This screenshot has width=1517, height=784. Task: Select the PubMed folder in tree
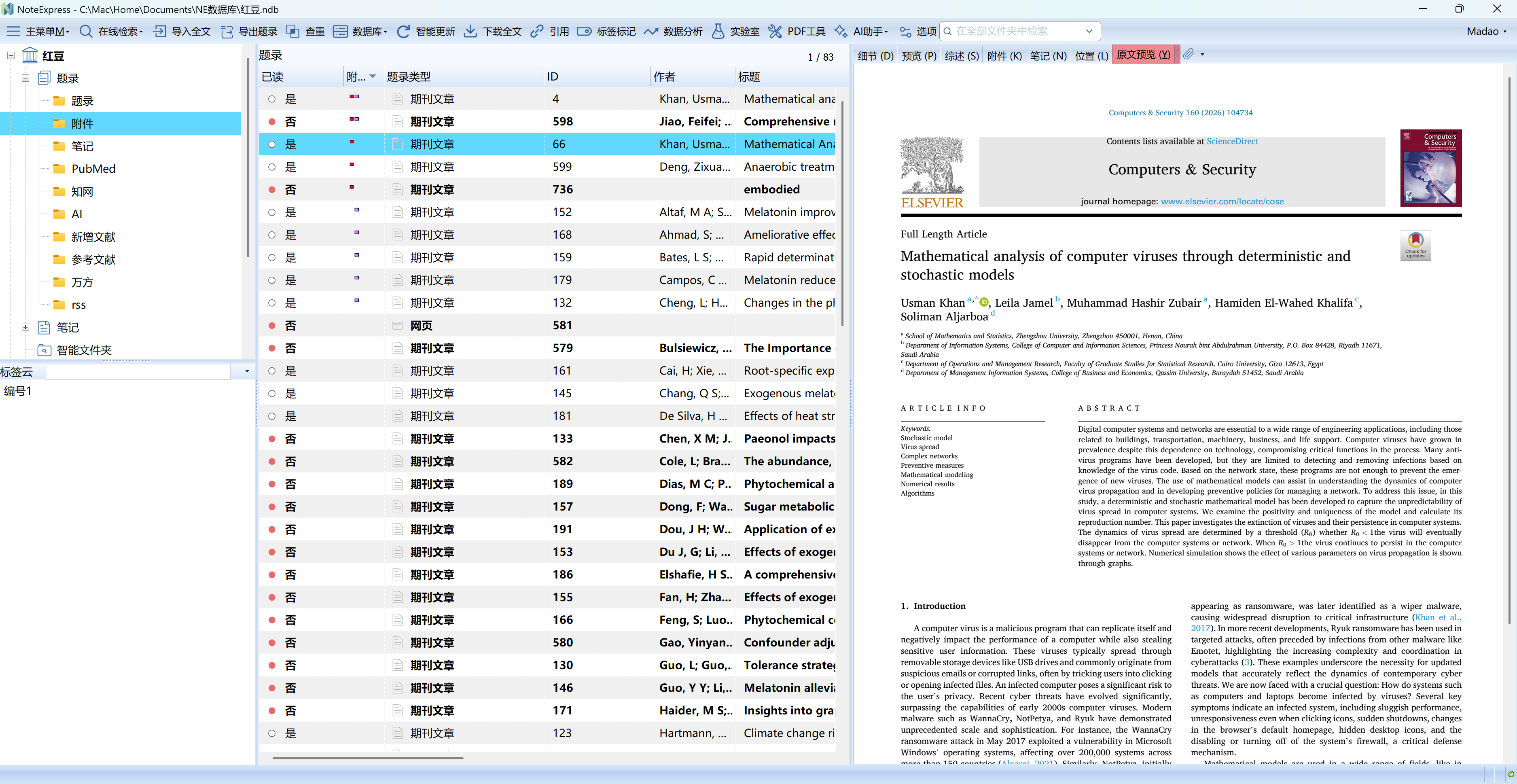tap(93, 168)
